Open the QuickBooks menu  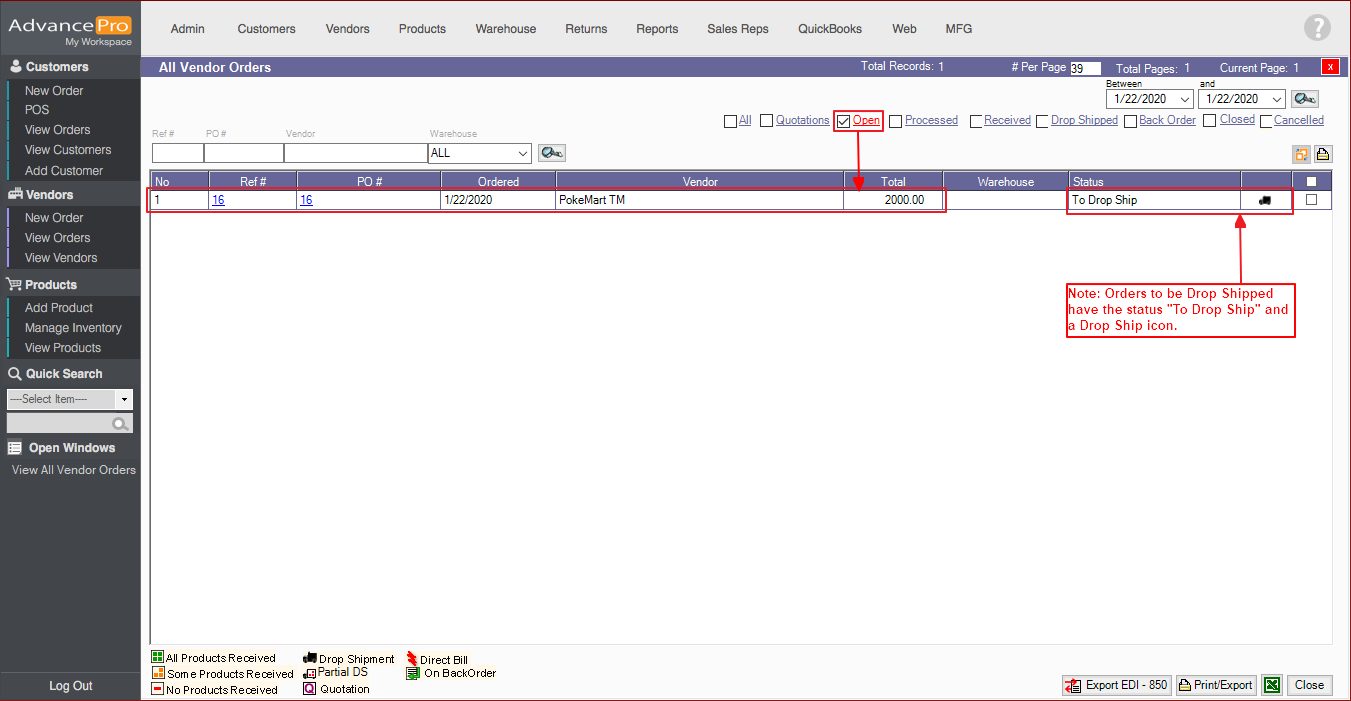point(829,29)
